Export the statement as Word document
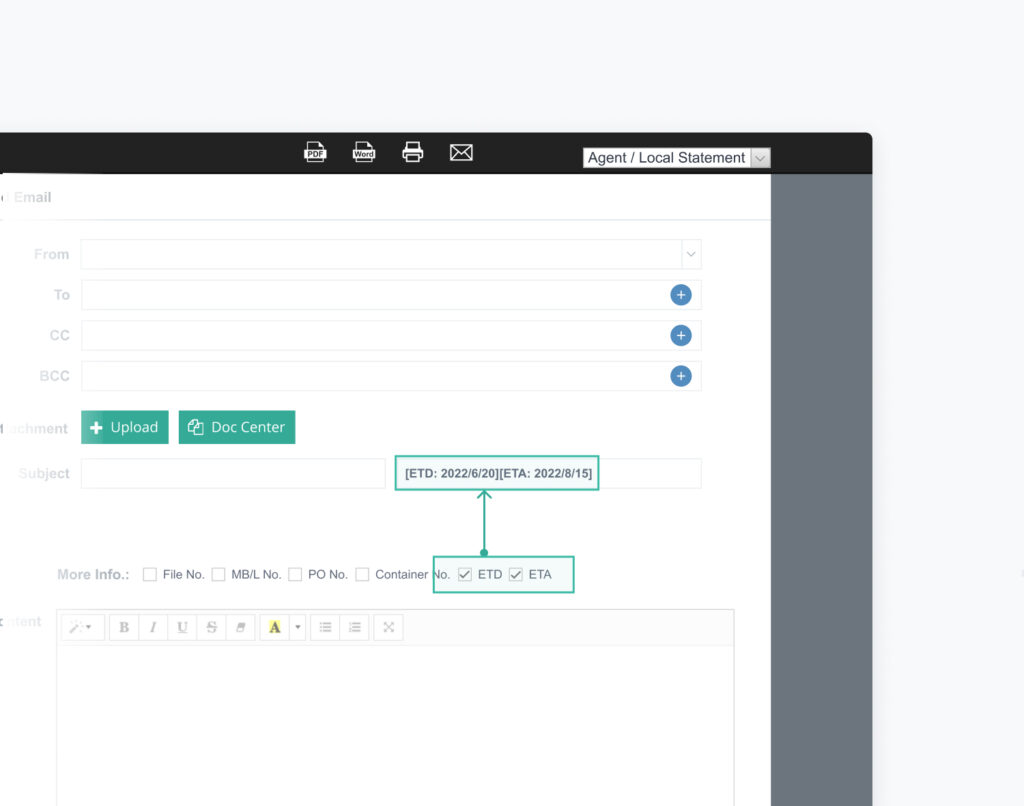This screenshot has width=1024, height=806. click(364, 152)
